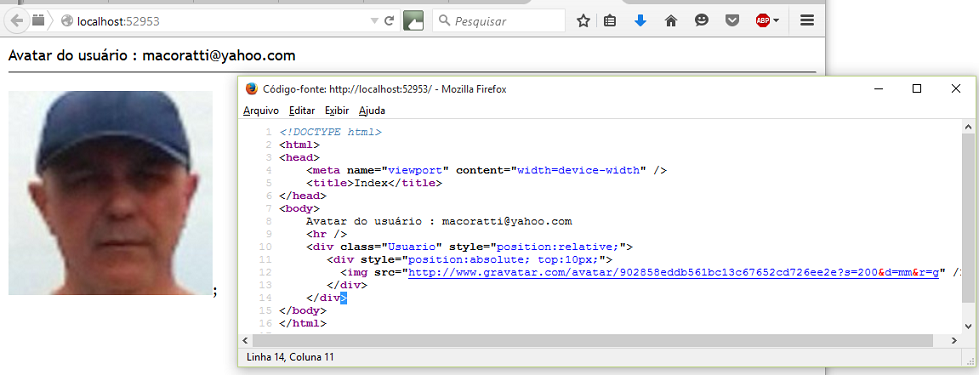Click the user avatar photo on the page
The width and height of the screenshot is (979, 375).
111,193
